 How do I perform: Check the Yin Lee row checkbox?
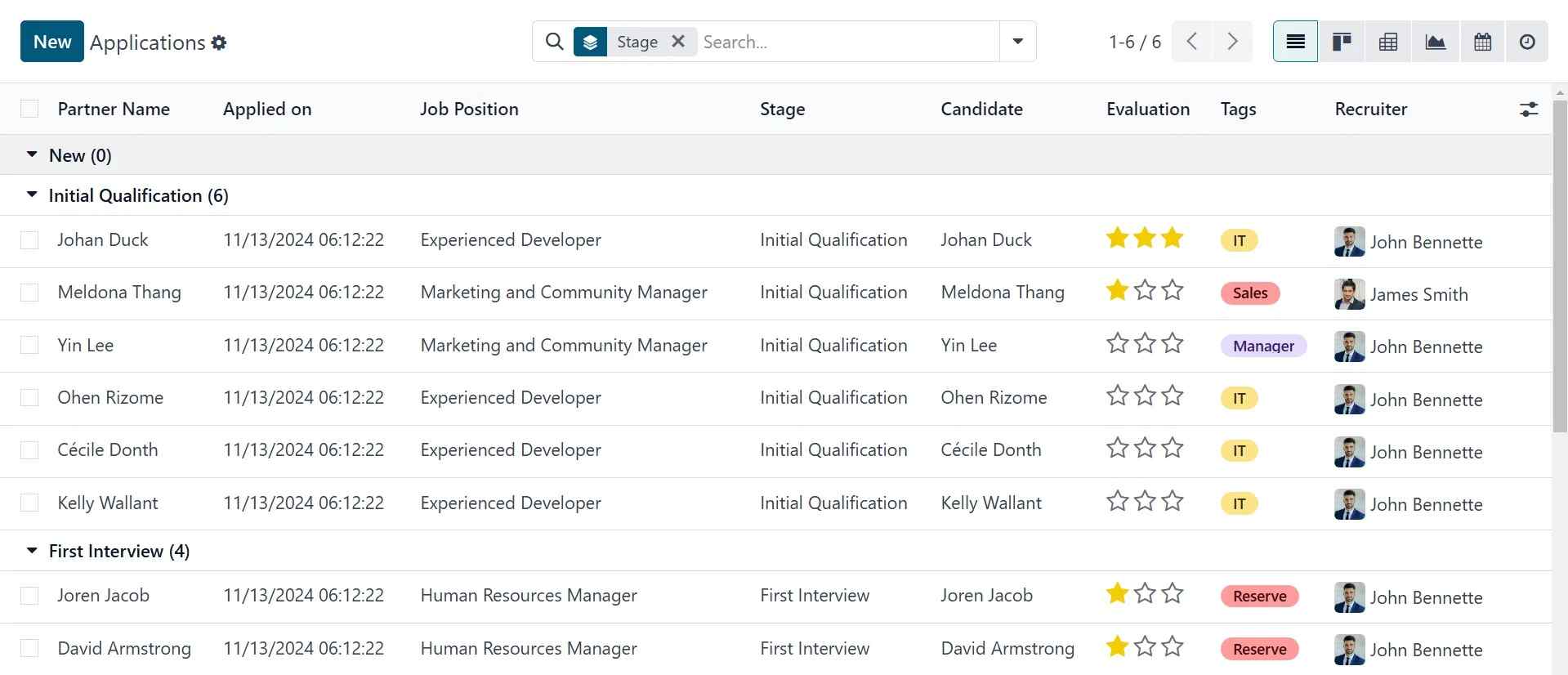point(29,345)
